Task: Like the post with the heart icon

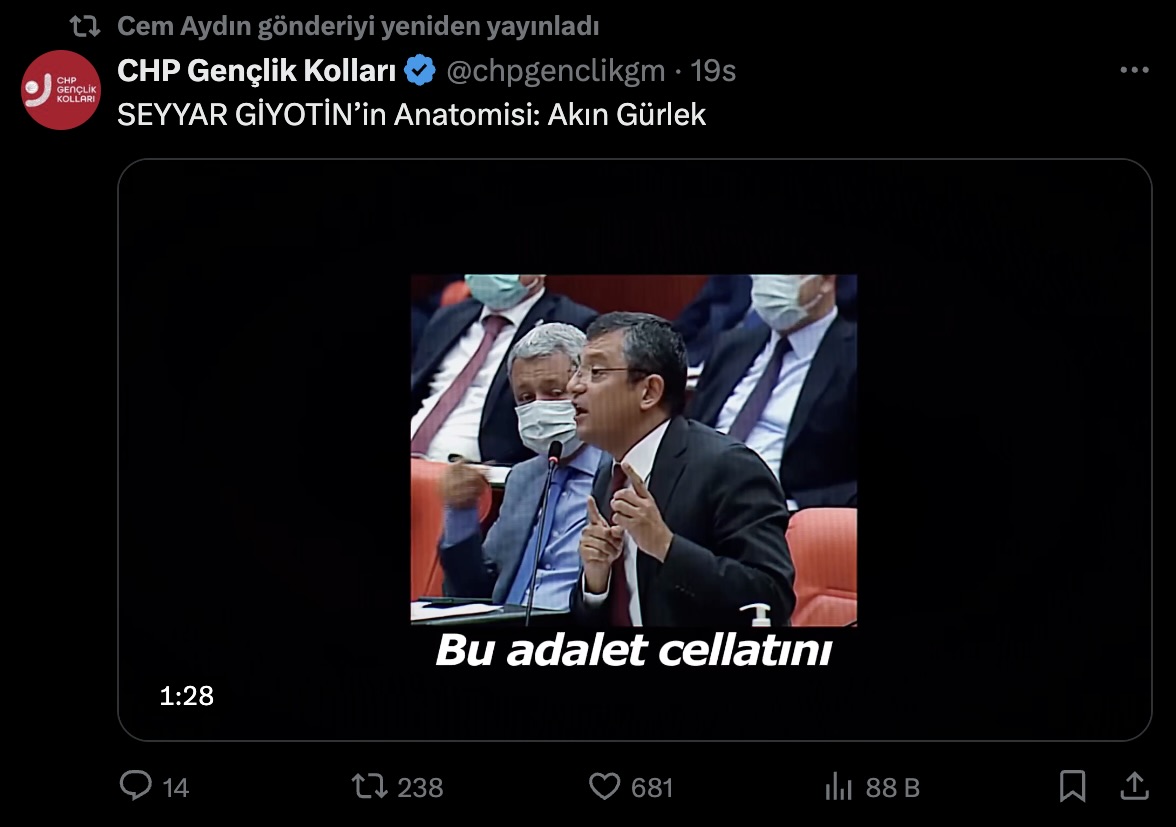Action: [x=604, y=787]
